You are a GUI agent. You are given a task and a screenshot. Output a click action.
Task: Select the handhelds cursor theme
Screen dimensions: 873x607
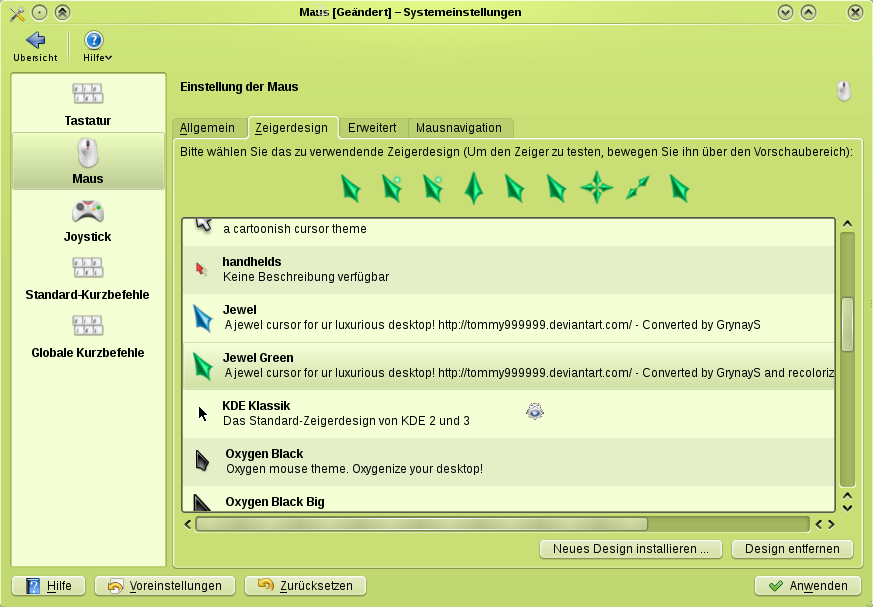tap(508, 270)
